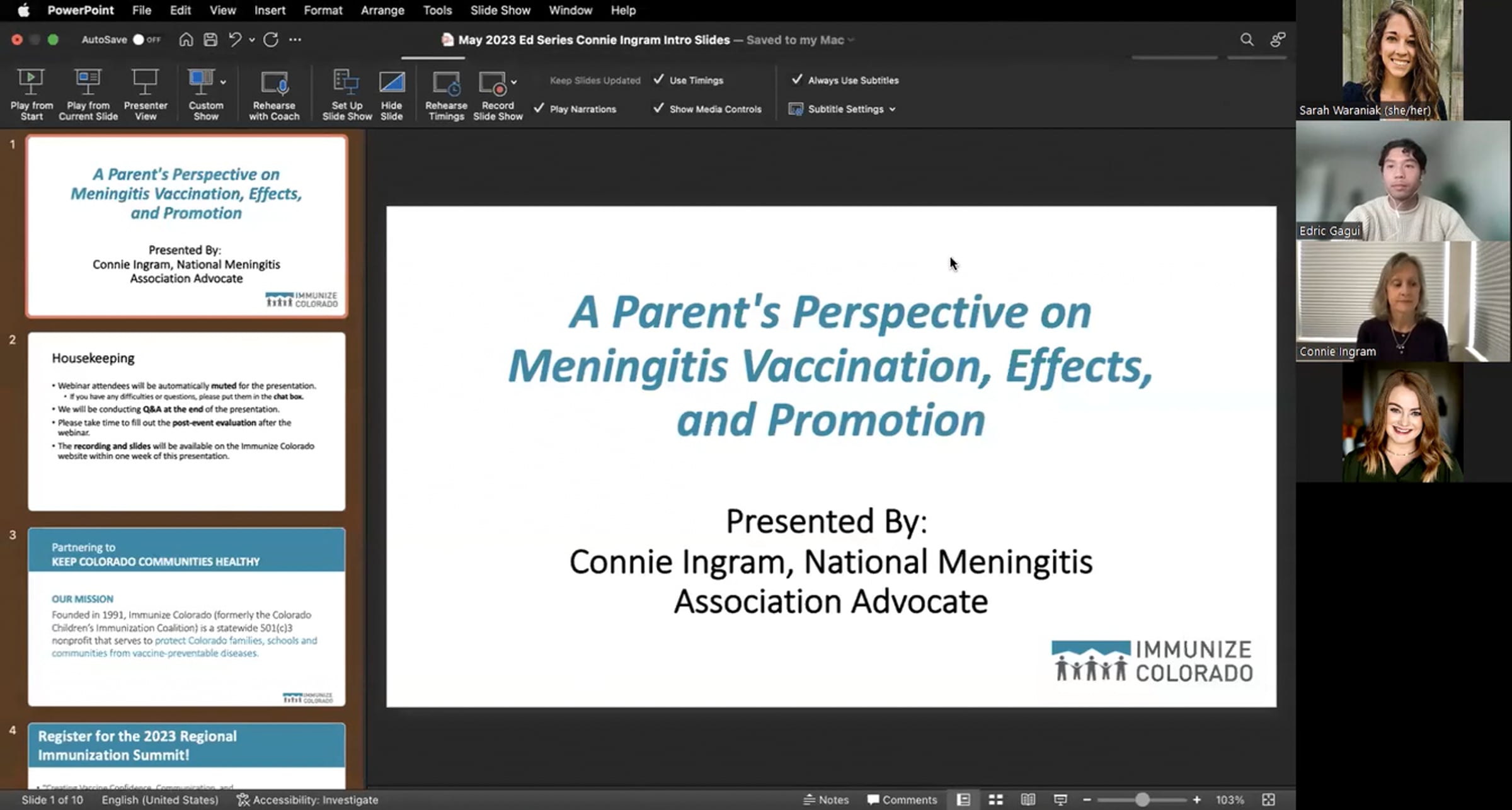
Task: Toggle AutoSave switch
Action: point(145,40)
